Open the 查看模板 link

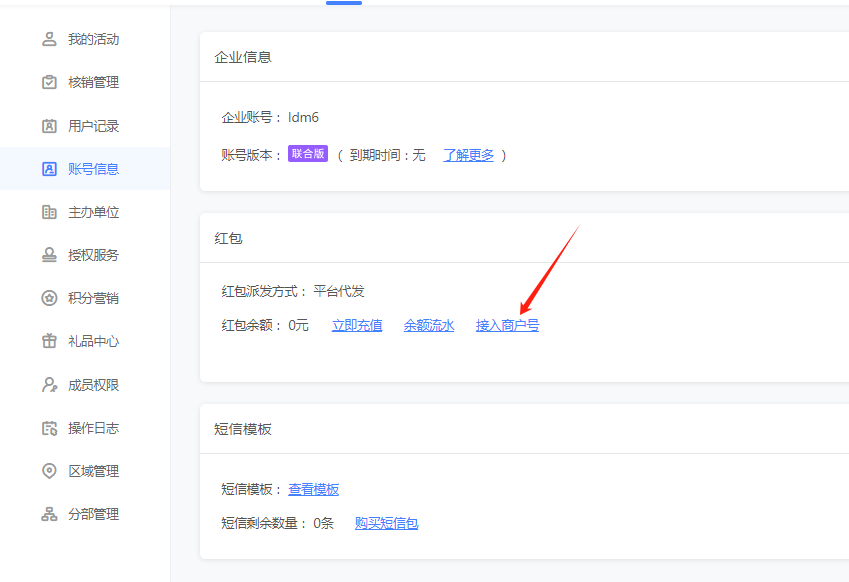point(314,489)
